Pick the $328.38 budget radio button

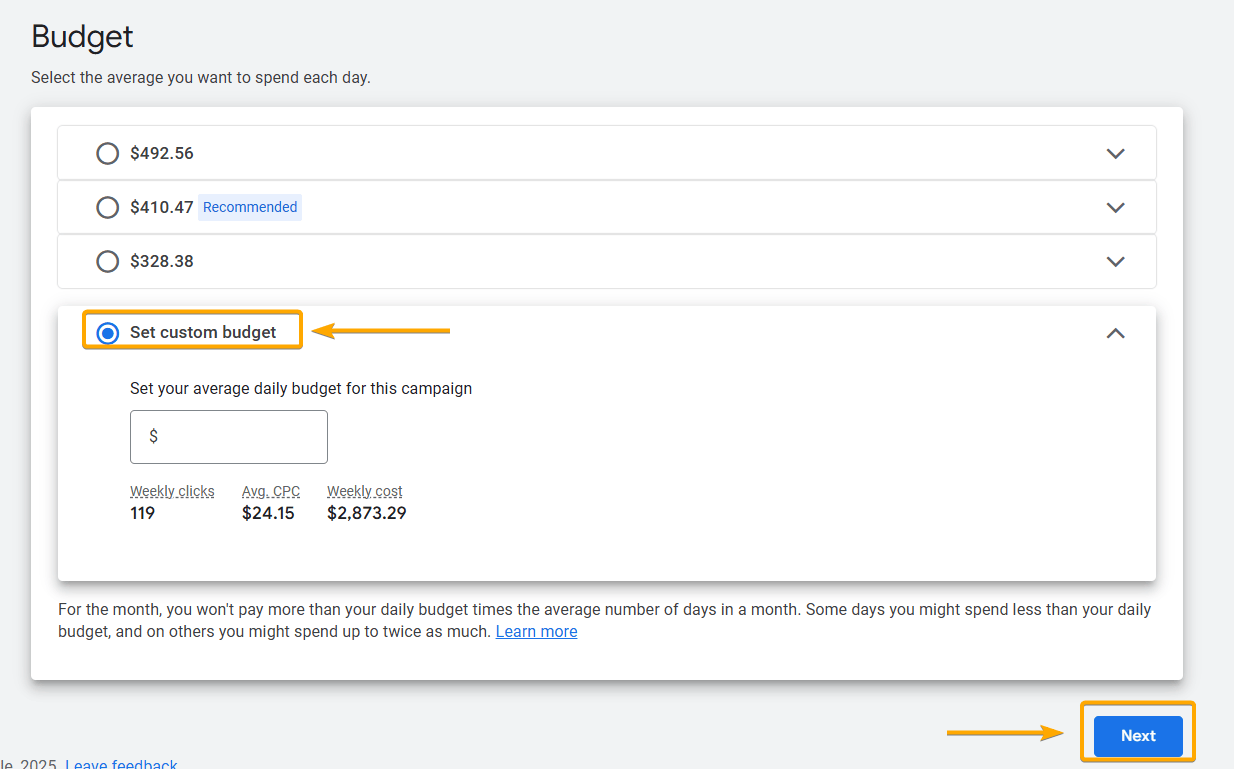tap(107, 261)
